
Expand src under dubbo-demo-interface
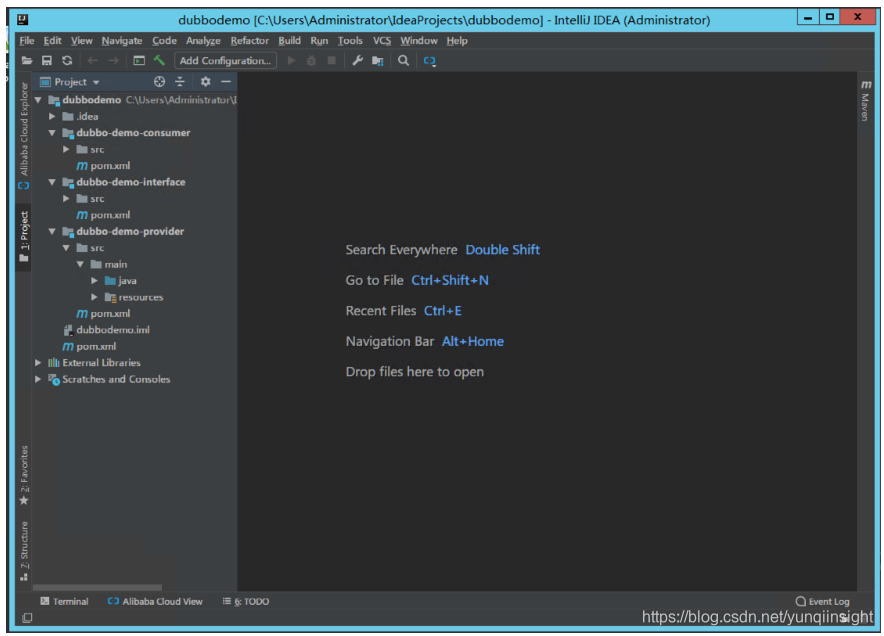(66, 198)
